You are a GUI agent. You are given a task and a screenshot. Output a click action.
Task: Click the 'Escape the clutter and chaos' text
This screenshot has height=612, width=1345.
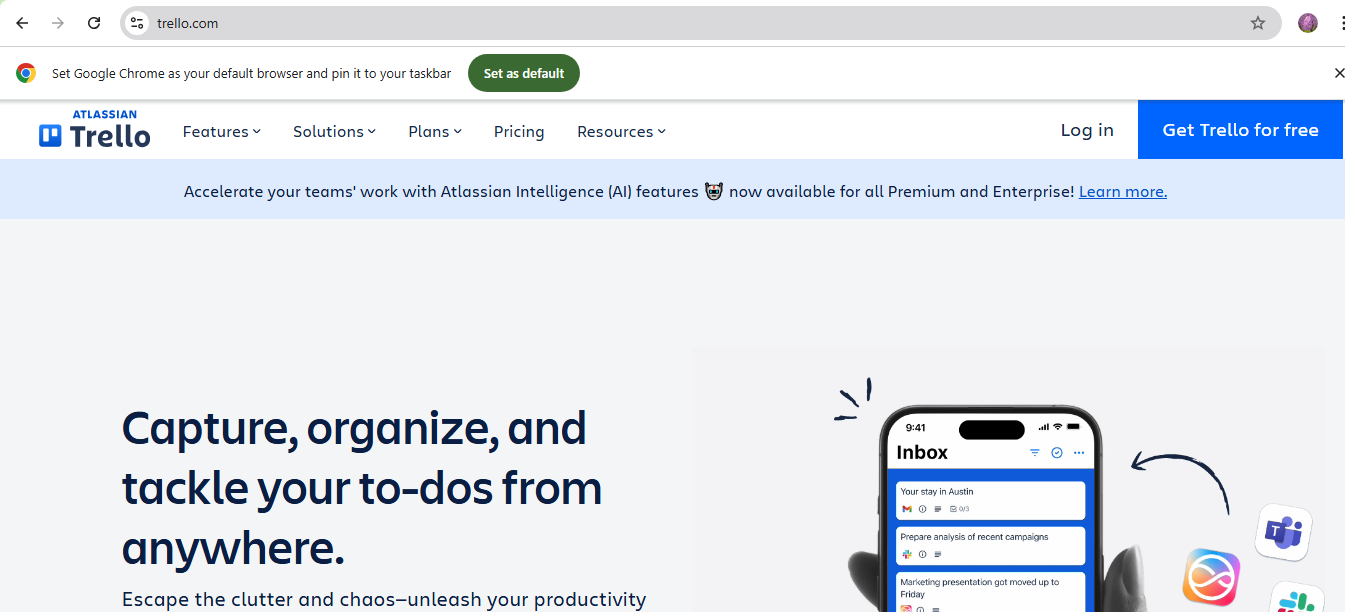coord(384,599)
